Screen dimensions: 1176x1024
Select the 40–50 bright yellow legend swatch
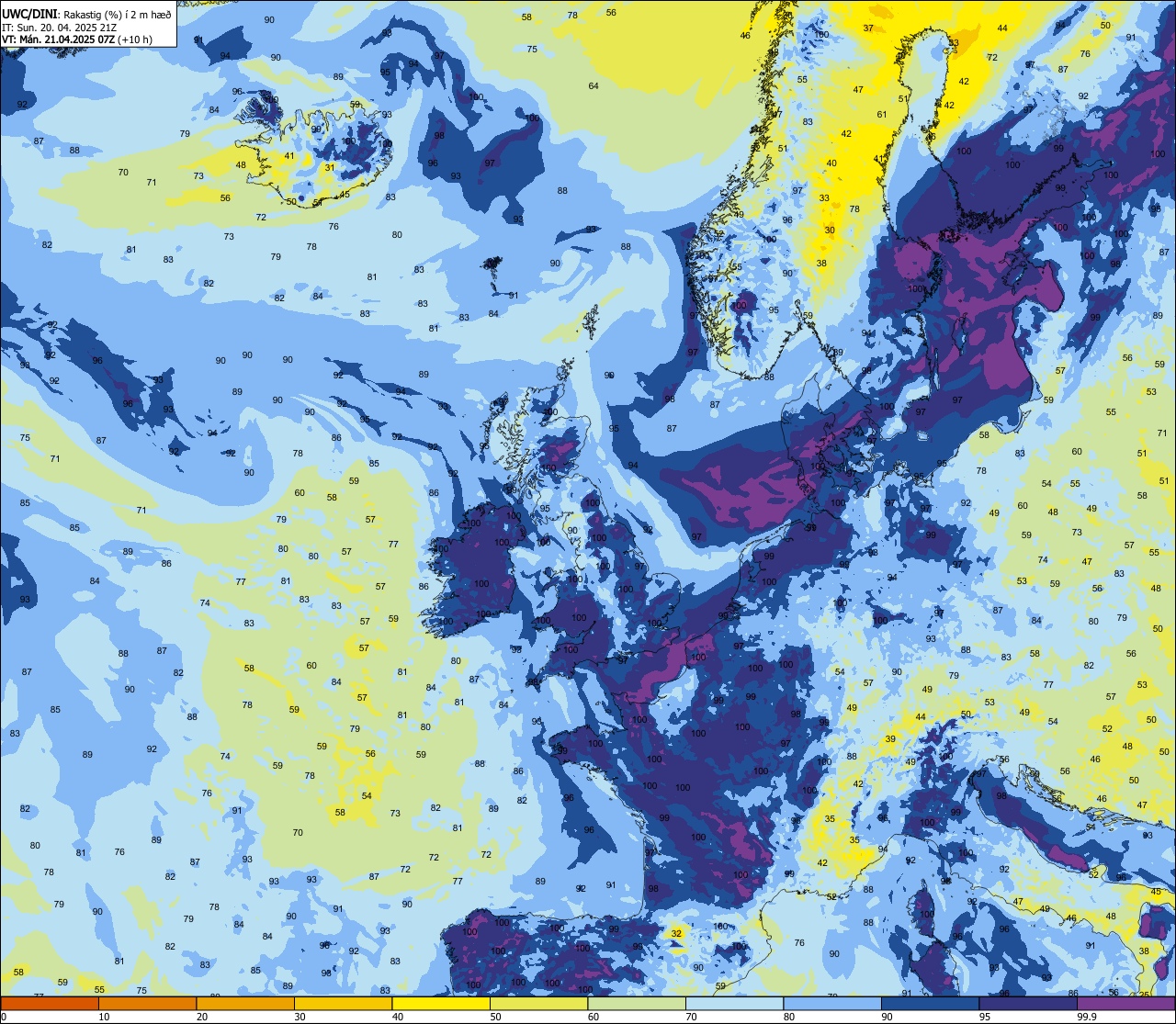tap(441, 1004)
